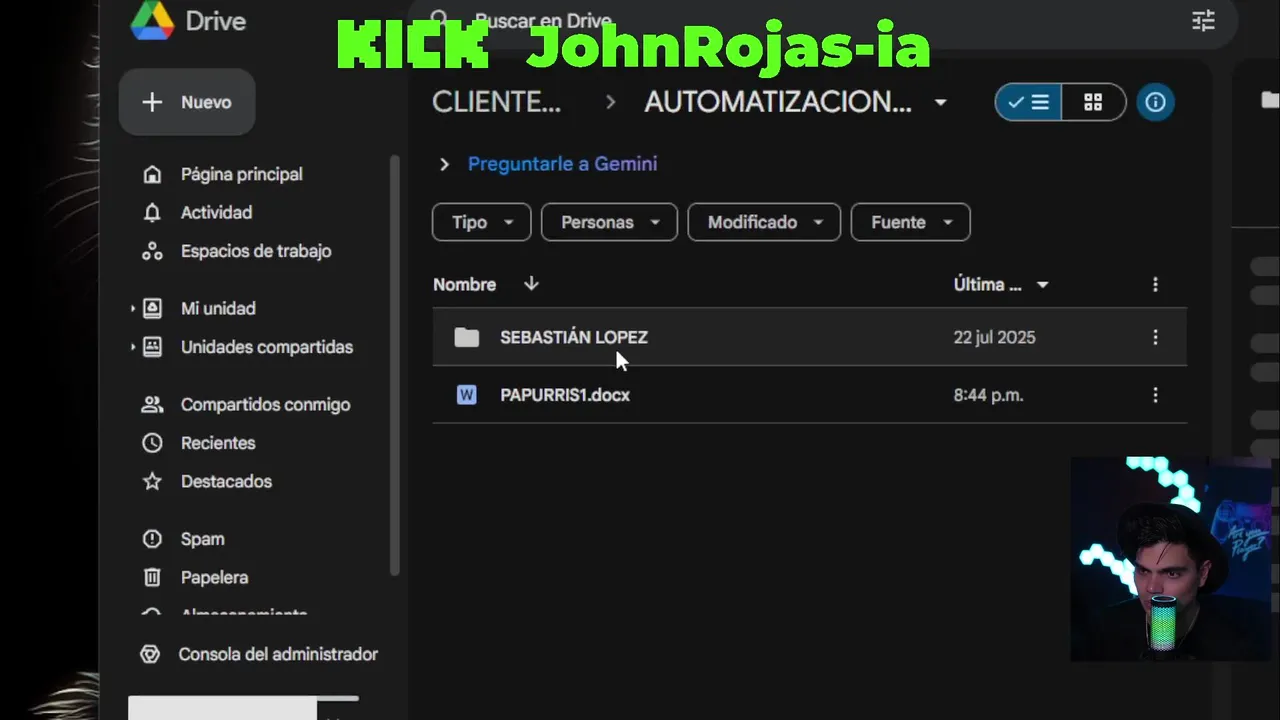The height and width of the screenshot is (720, 1280).
Task: Open Recientes in sidebar
Action: 218,443
